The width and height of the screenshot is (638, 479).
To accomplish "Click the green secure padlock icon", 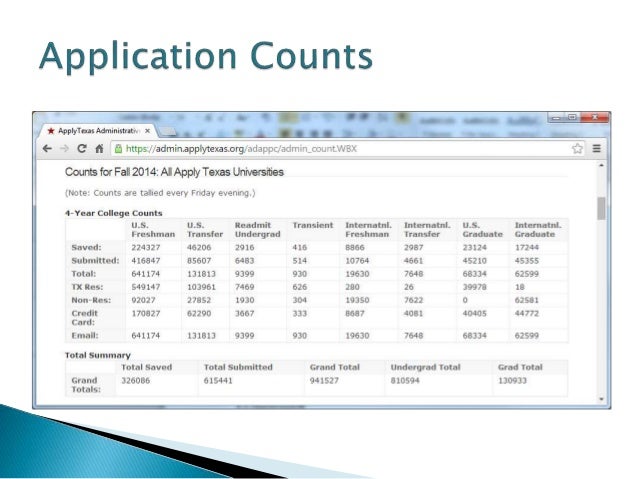I will (x=118, y=149).
